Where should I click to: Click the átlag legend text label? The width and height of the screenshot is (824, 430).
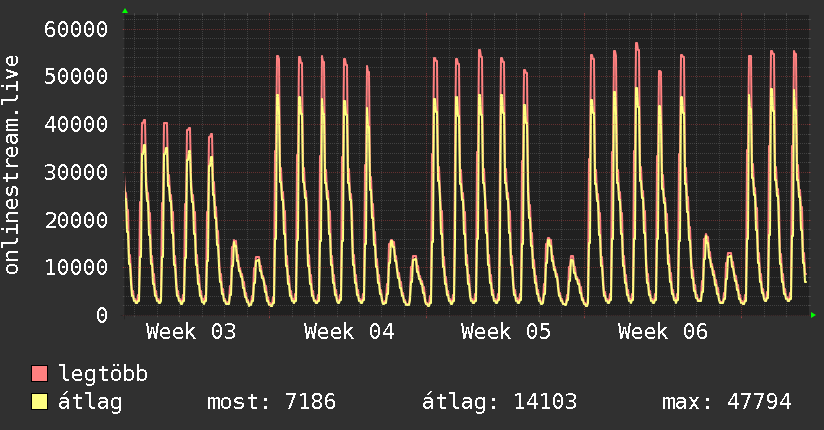pyautogui.click(x=90, y=402)
